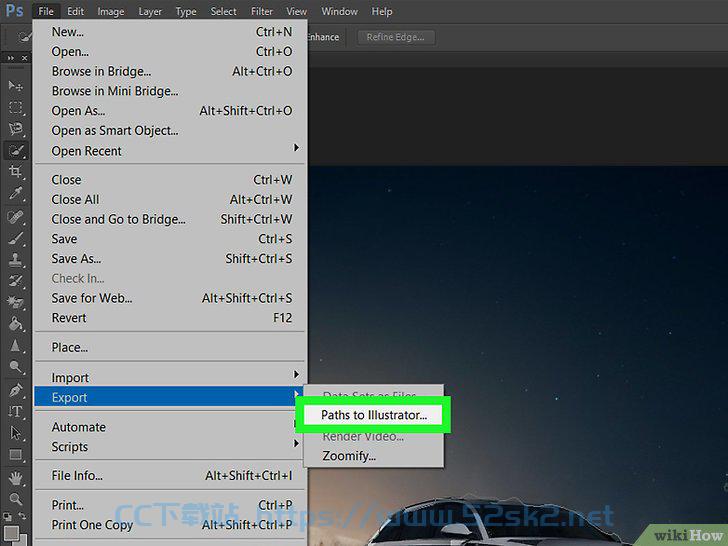The width and height of the screenshot is (728, 546).
Task: Select the Rectangle shape tool
Action: click(x=15, y=454)
